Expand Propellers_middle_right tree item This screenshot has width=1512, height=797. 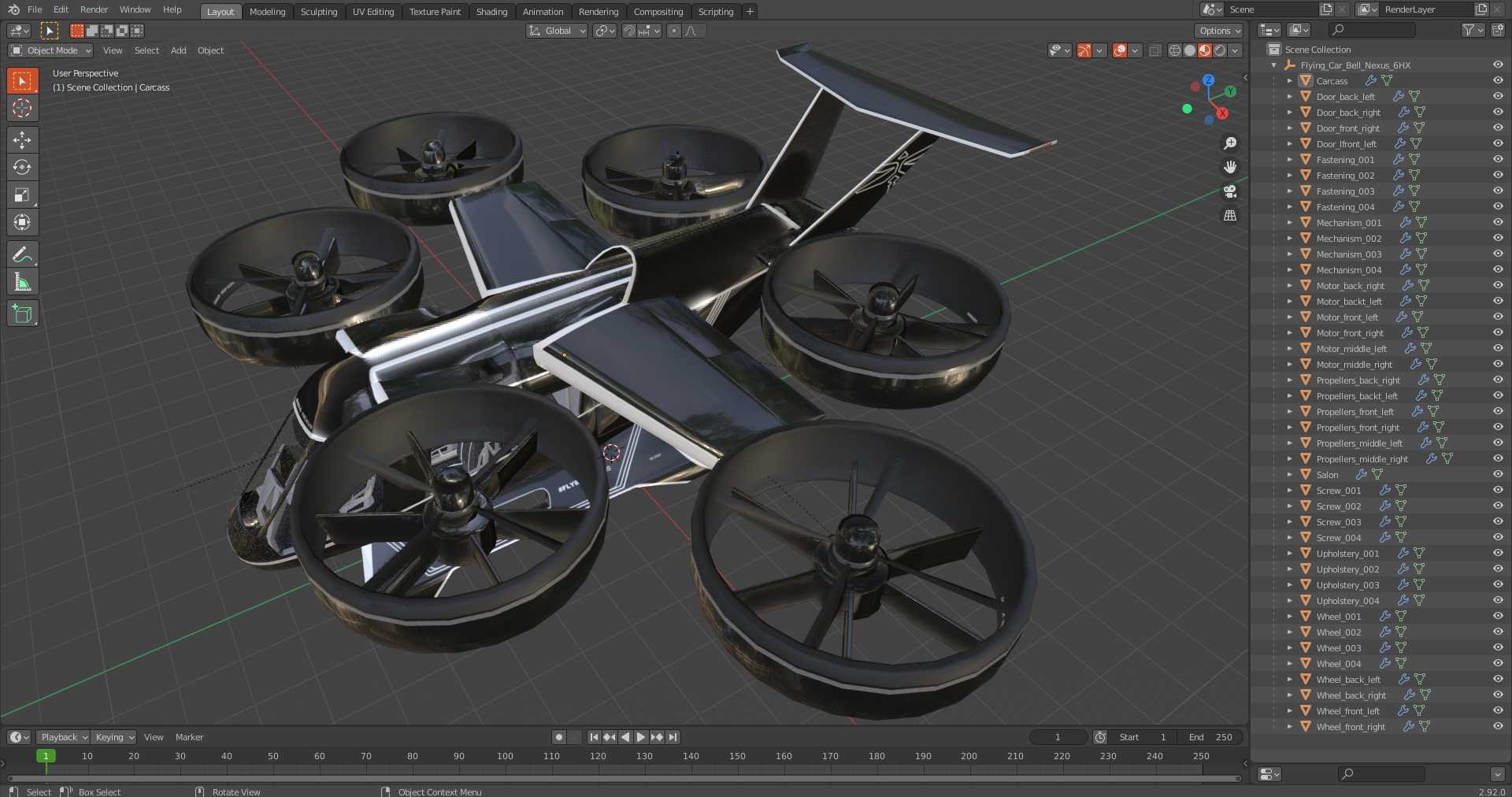point(1289,459)
